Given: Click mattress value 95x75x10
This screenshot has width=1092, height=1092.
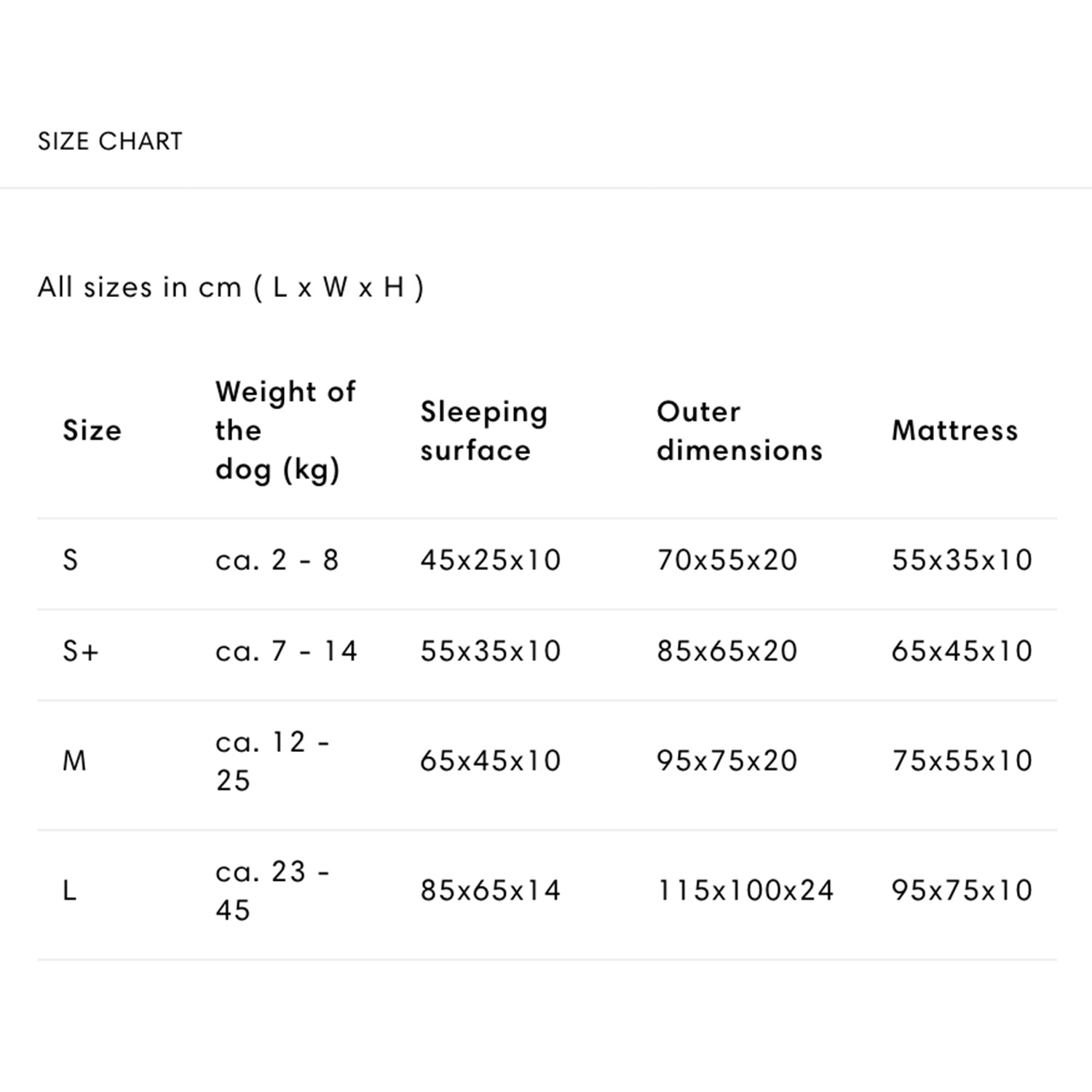Looking at the screenshot, I should pos(961,890).
